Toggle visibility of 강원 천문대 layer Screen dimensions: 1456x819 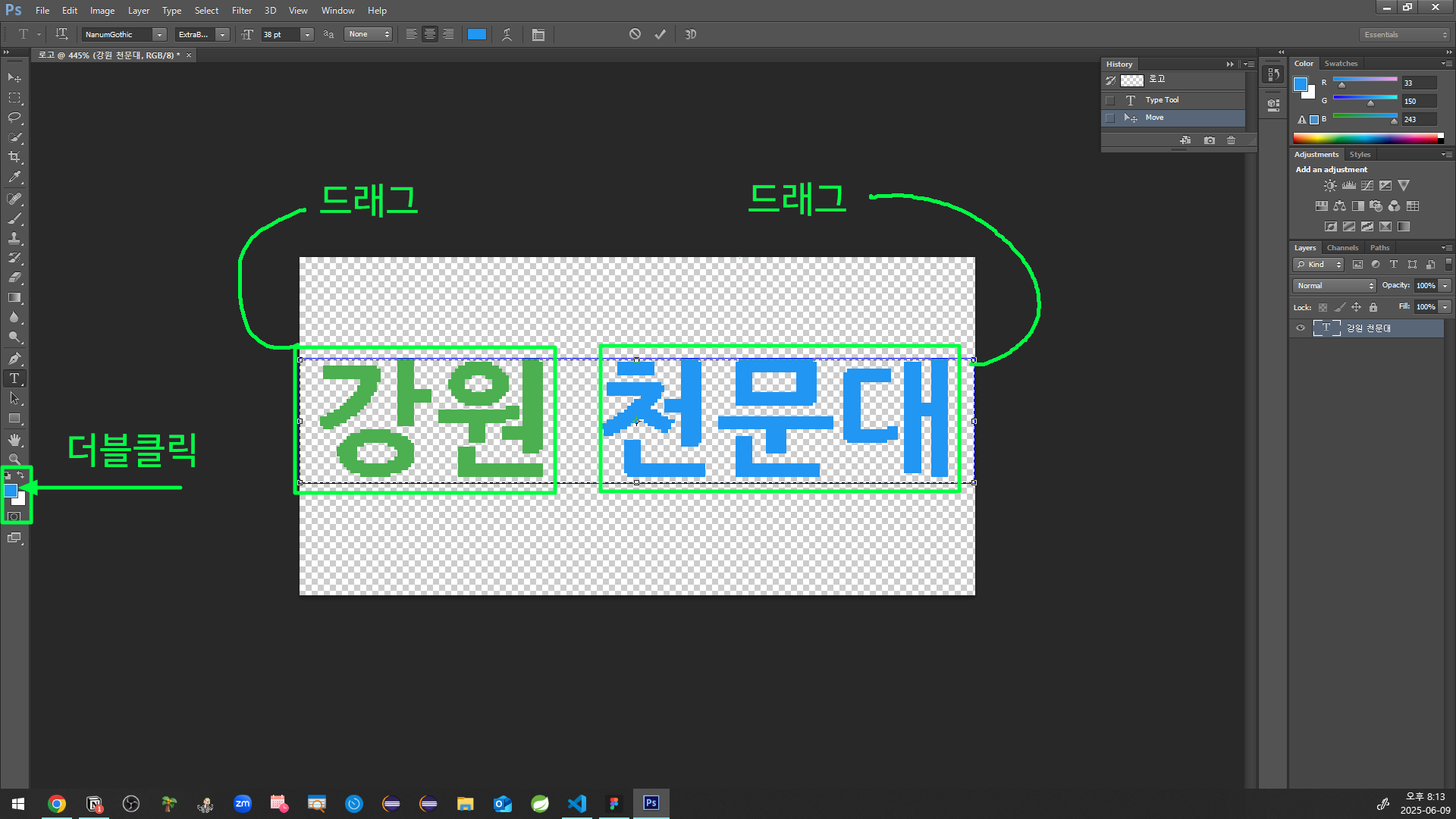point(1301,328)
